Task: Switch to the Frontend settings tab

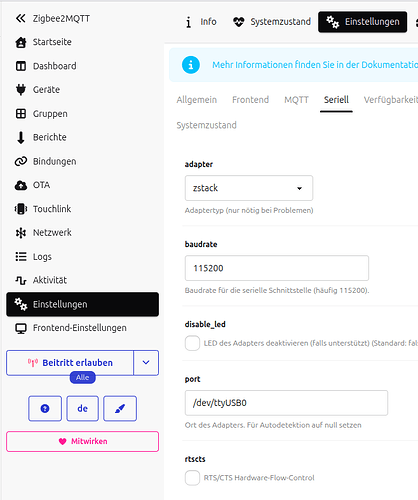Action: tap(251, 100)
